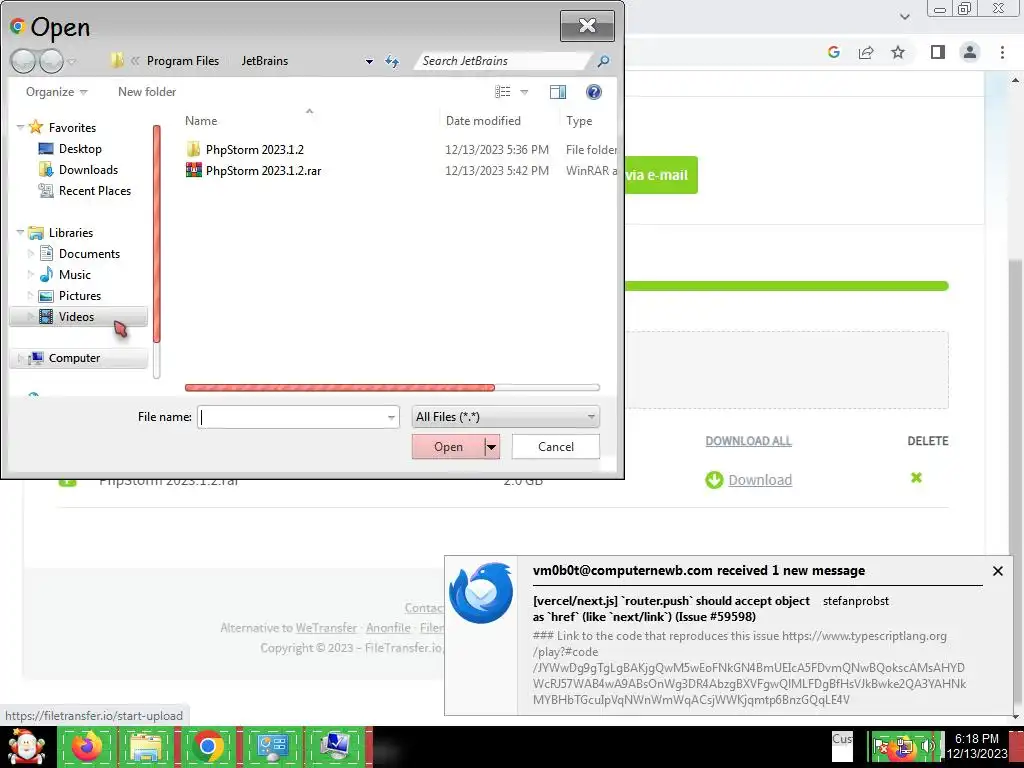Open Chrome's three-dot menu

pyautogui.click(x=1002, y=52)
